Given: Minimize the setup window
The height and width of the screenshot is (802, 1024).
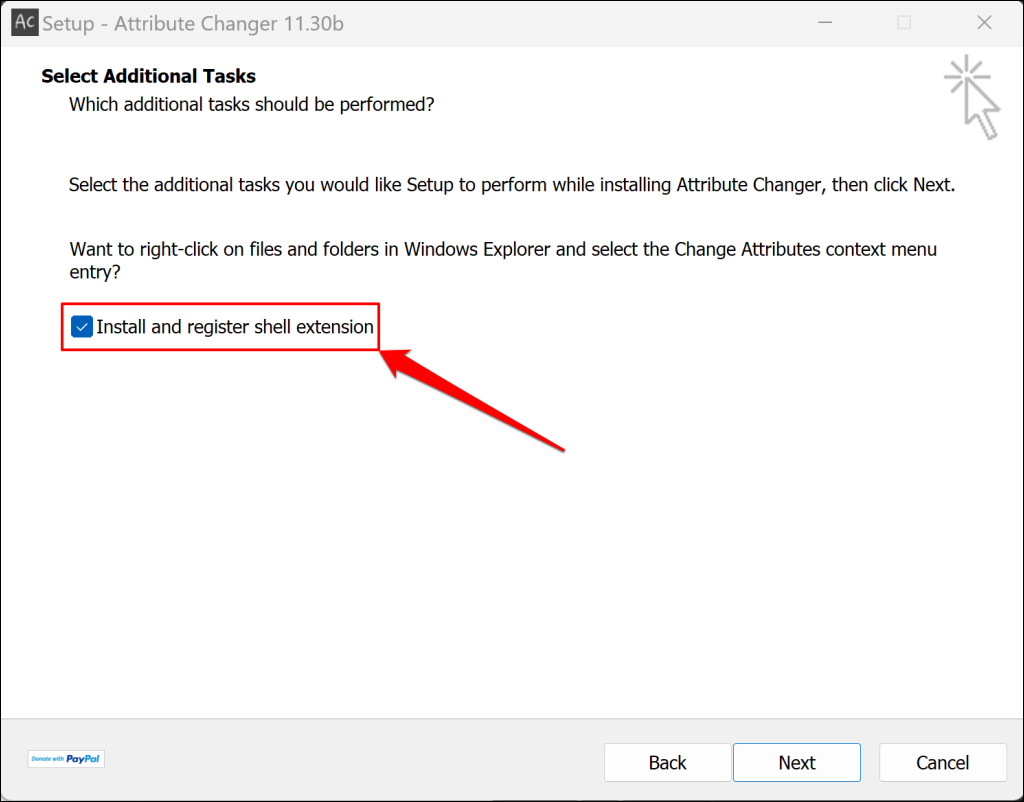Looking at the screenshot, I should (825, 23).
